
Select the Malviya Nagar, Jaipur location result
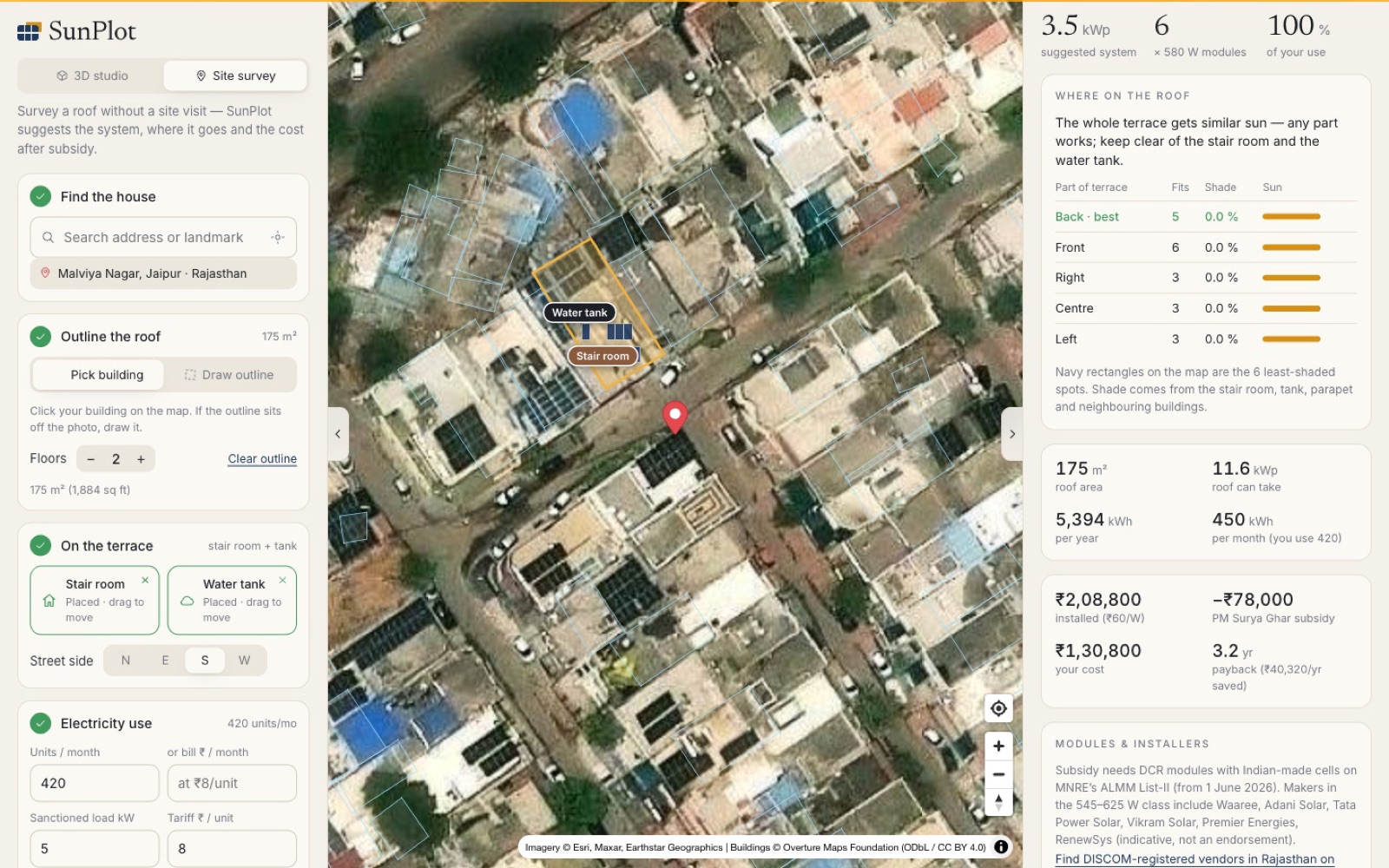pyautogui.click(x=163, y=273)
